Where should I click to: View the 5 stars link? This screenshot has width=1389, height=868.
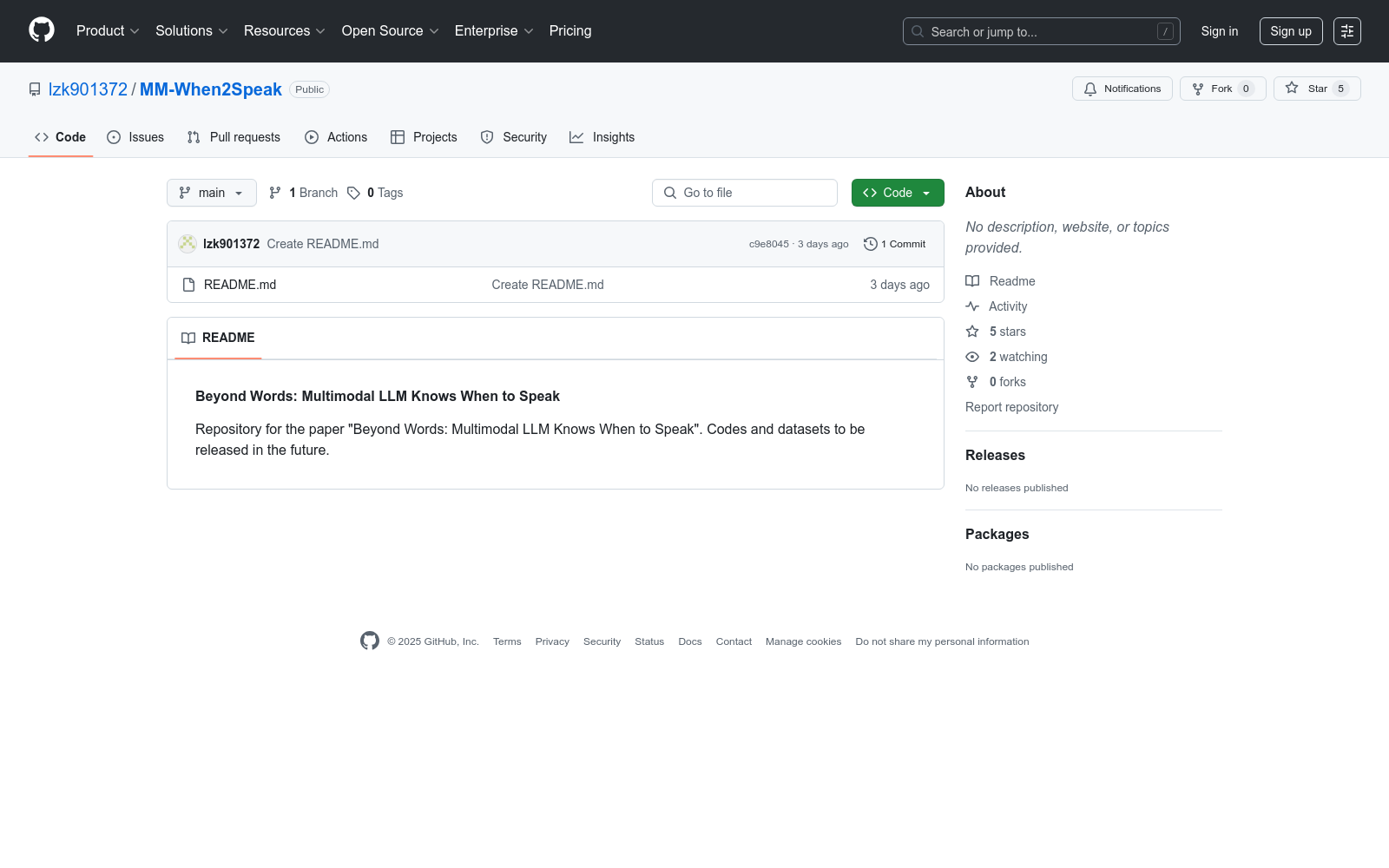[x=996, y=332]
